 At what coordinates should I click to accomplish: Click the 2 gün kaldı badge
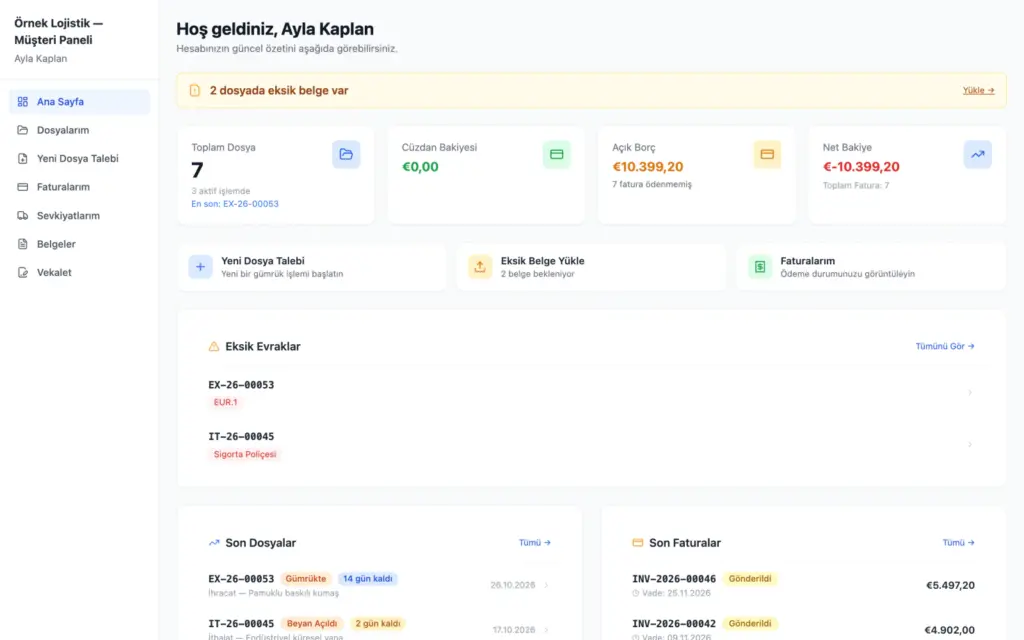(x=377, y=624)
